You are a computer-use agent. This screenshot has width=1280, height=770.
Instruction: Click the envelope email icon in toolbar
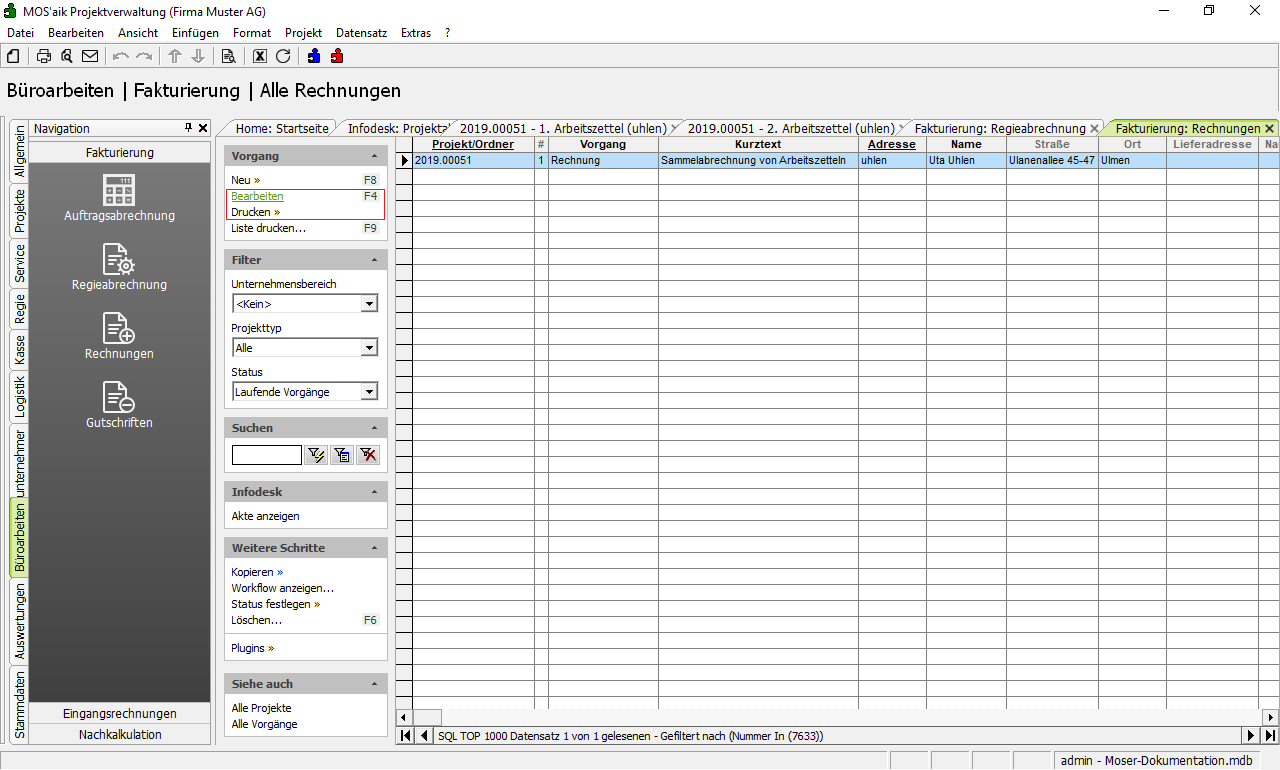[x=90, y=56]
